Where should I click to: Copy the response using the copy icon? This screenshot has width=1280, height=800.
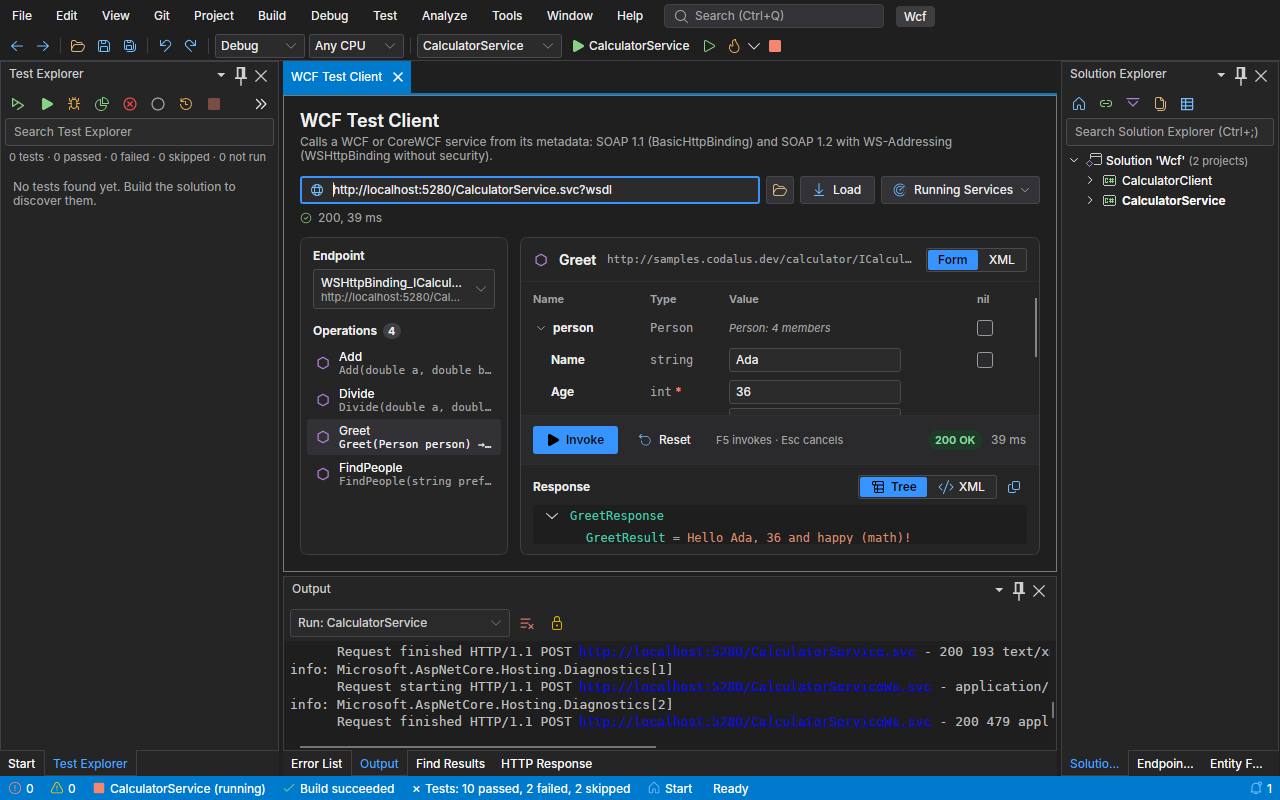pos(1014,487)
